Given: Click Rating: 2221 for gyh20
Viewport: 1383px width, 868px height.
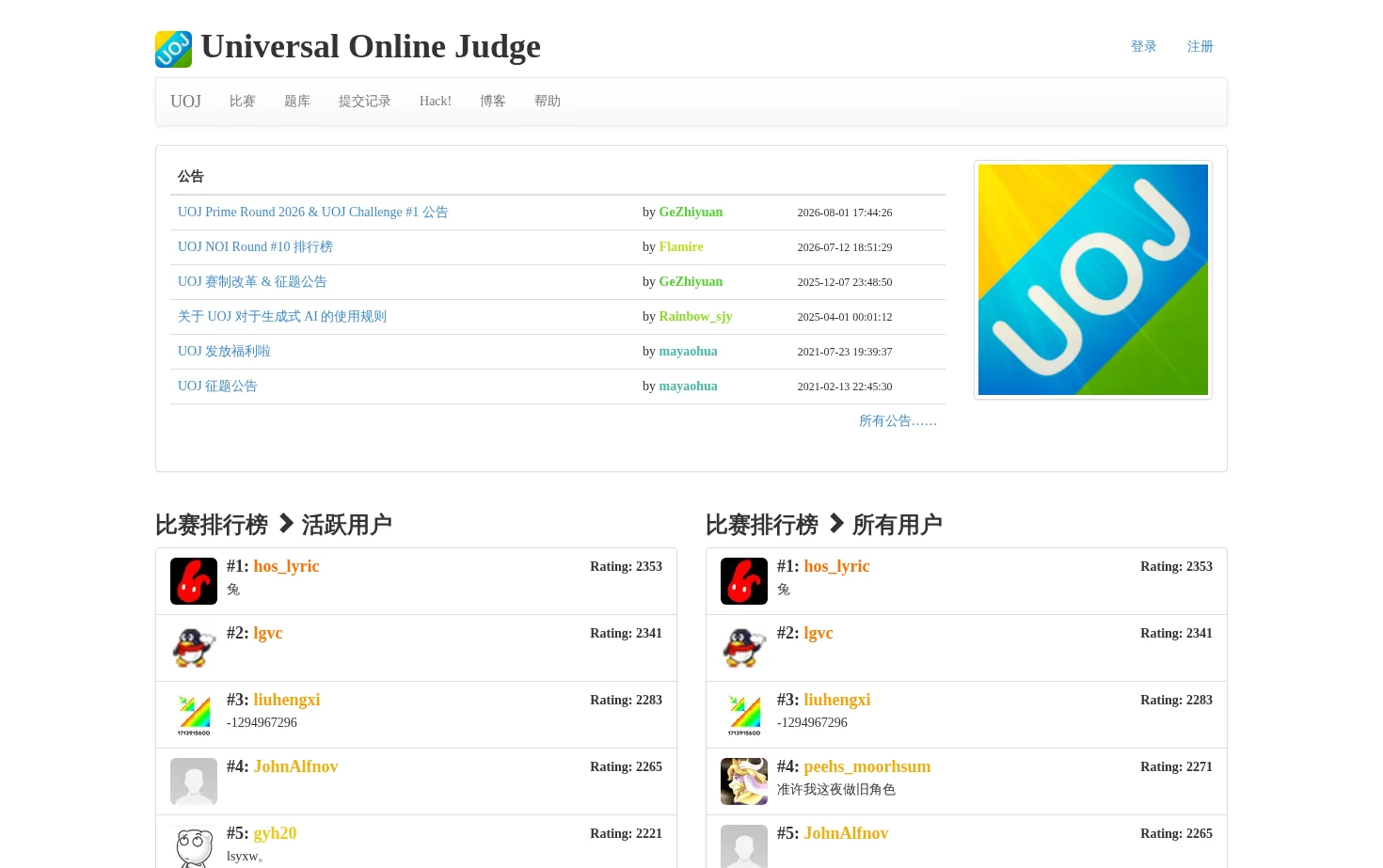Looking at the screenshot, I should point(626,833).
